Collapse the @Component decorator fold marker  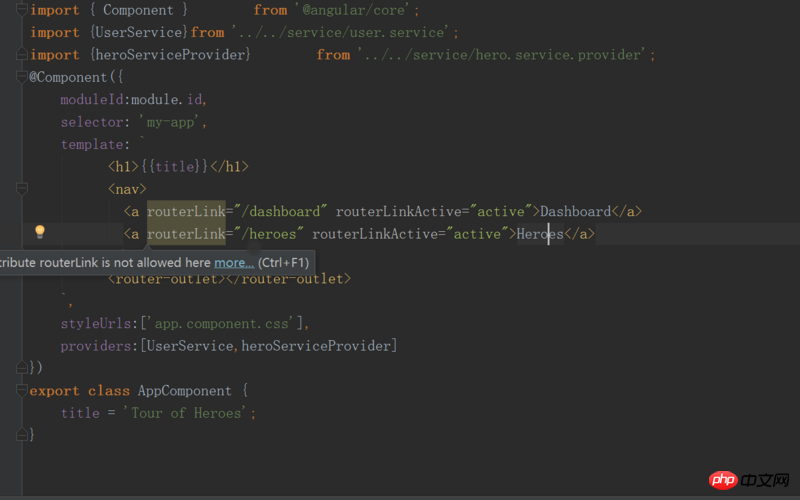pos(21,77)
